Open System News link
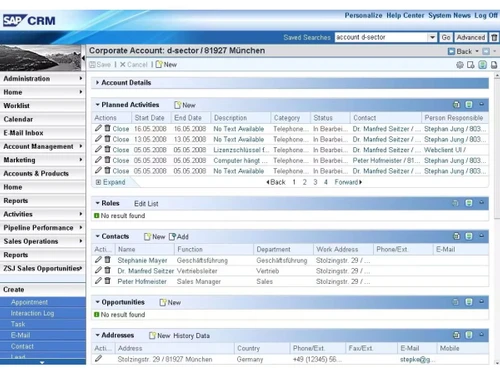Viewport: 500px width, 375px height. (449, 15)
